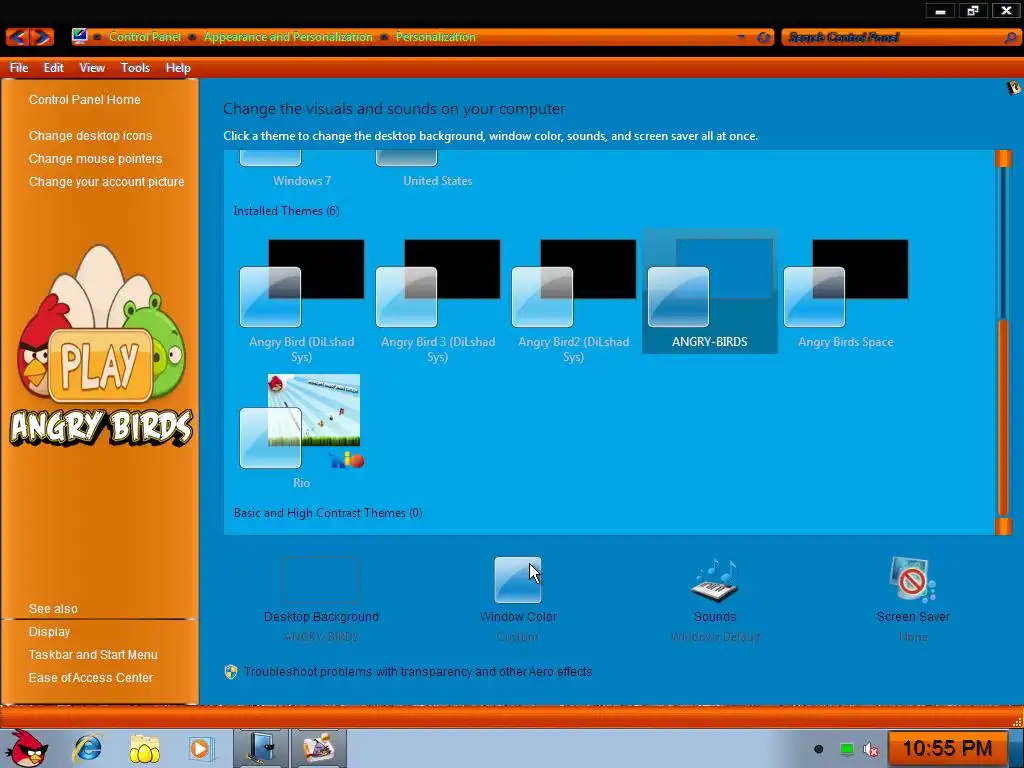Select the Angry Birds Space theme

click(846, 294)
